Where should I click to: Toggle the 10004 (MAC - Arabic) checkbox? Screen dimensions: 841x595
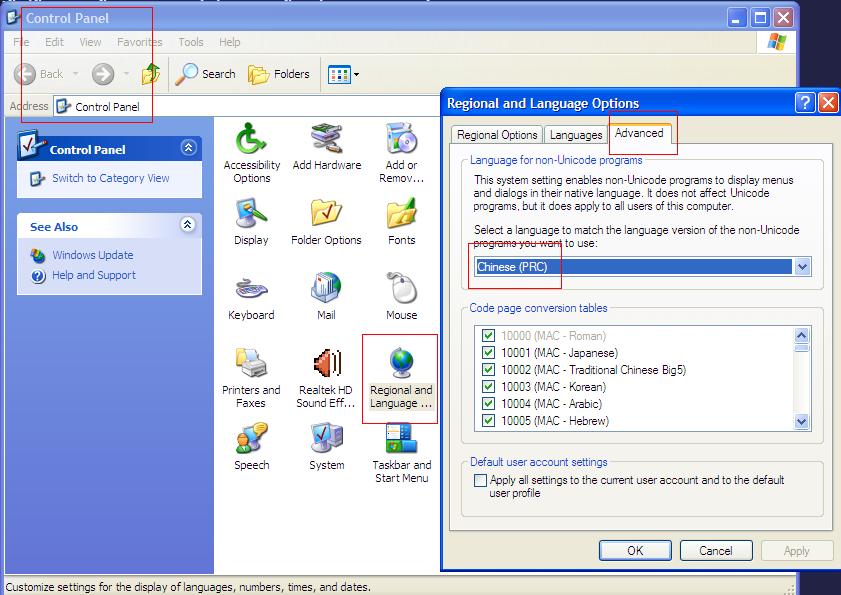(x=488, y=403)
